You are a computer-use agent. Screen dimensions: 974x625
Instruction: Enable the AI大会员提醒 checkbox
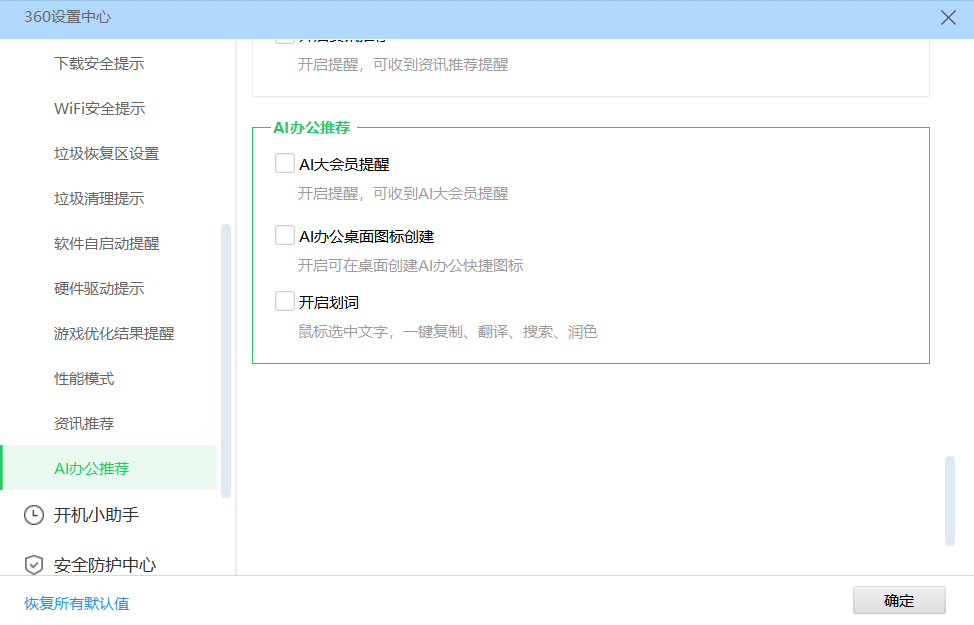pyautogui.click(x=284, y=163)
